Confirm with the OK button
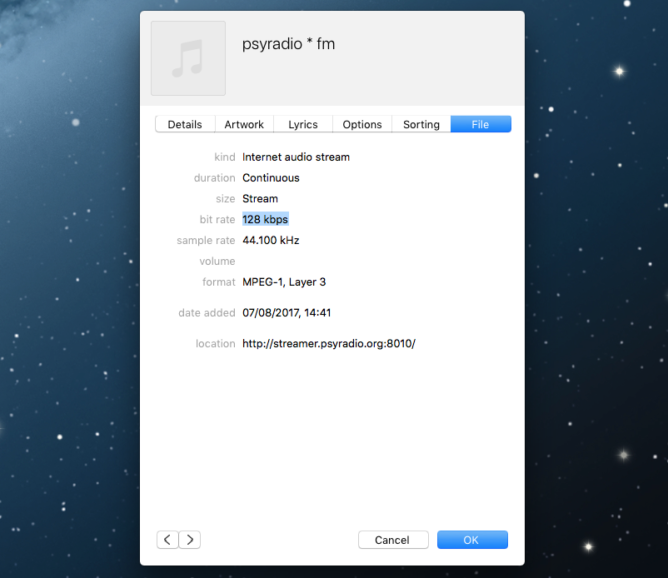Viewport: 668px width, 578px height. point(472,540)
